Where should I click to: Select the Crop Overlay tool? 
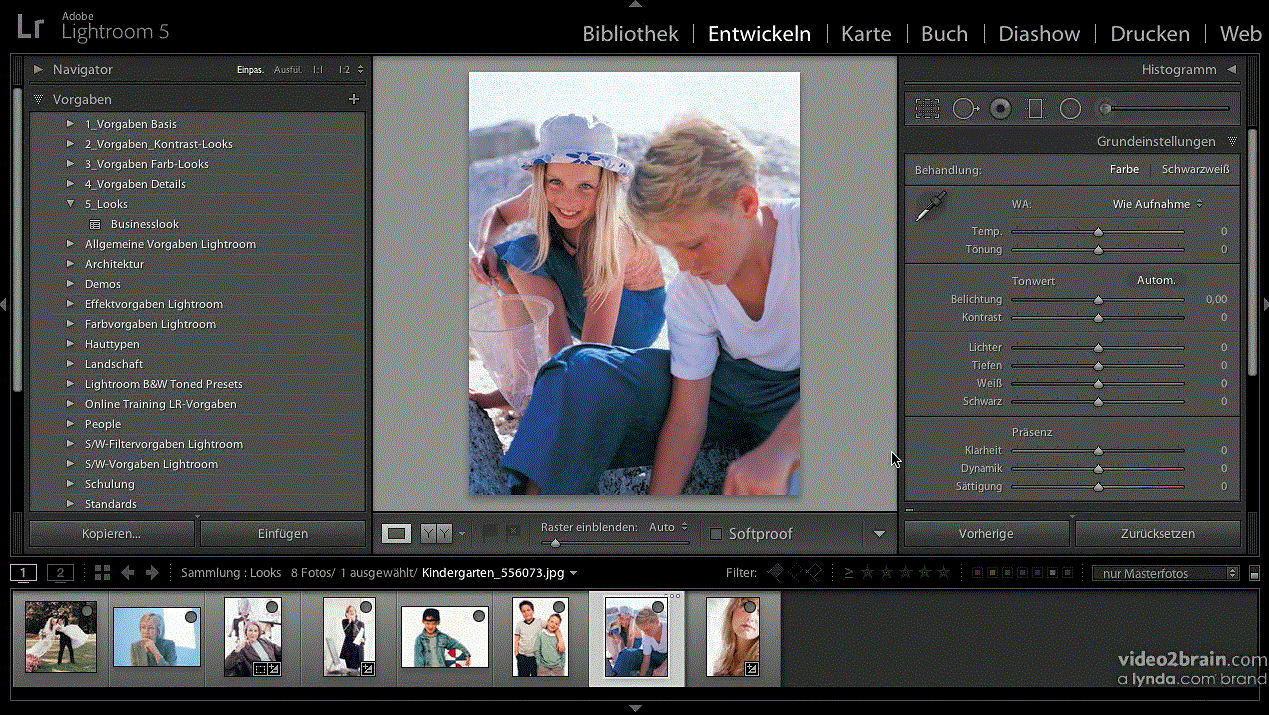pos(927,108)
